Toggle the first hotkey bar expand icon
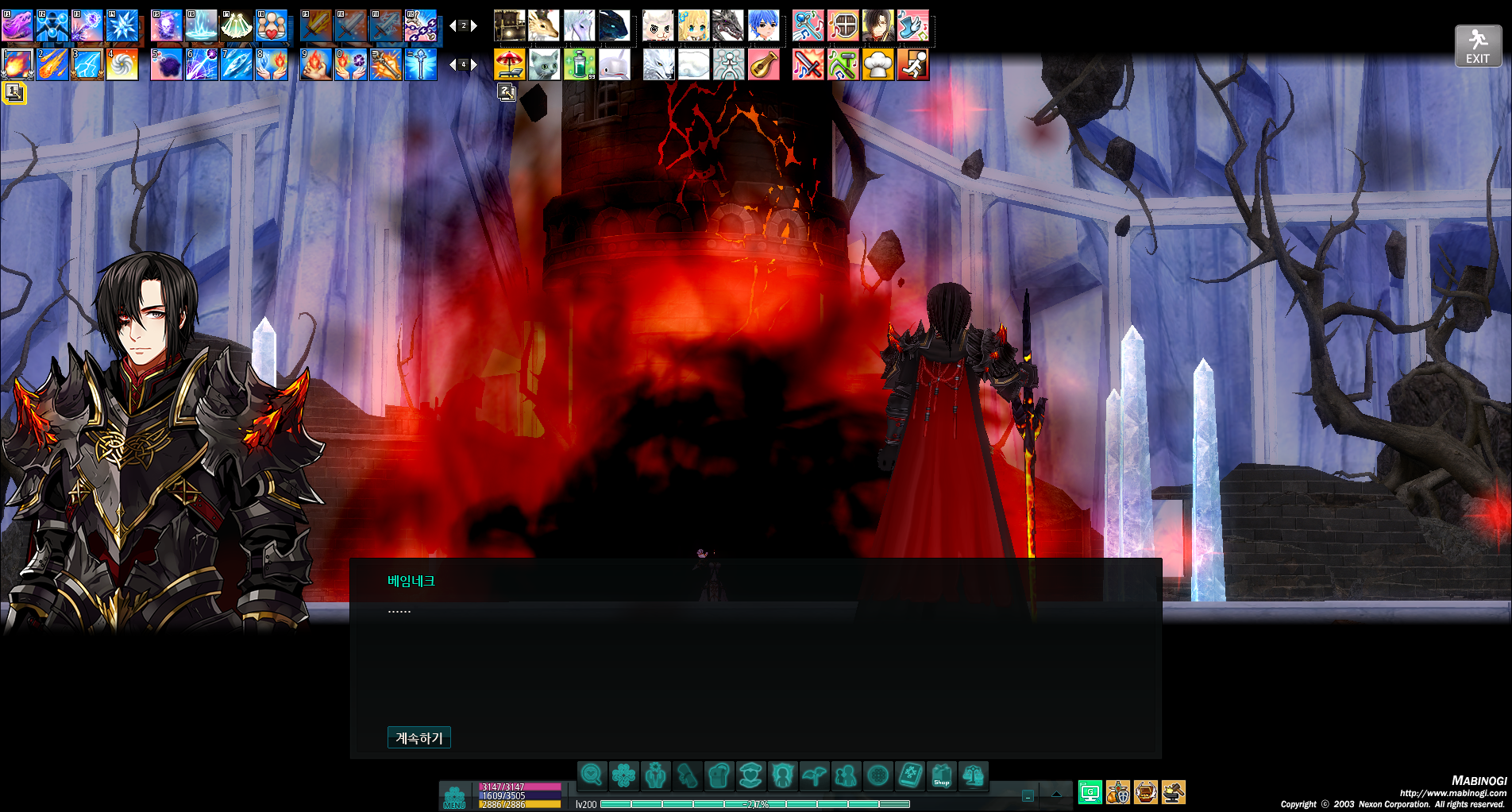 coord(13,93)
